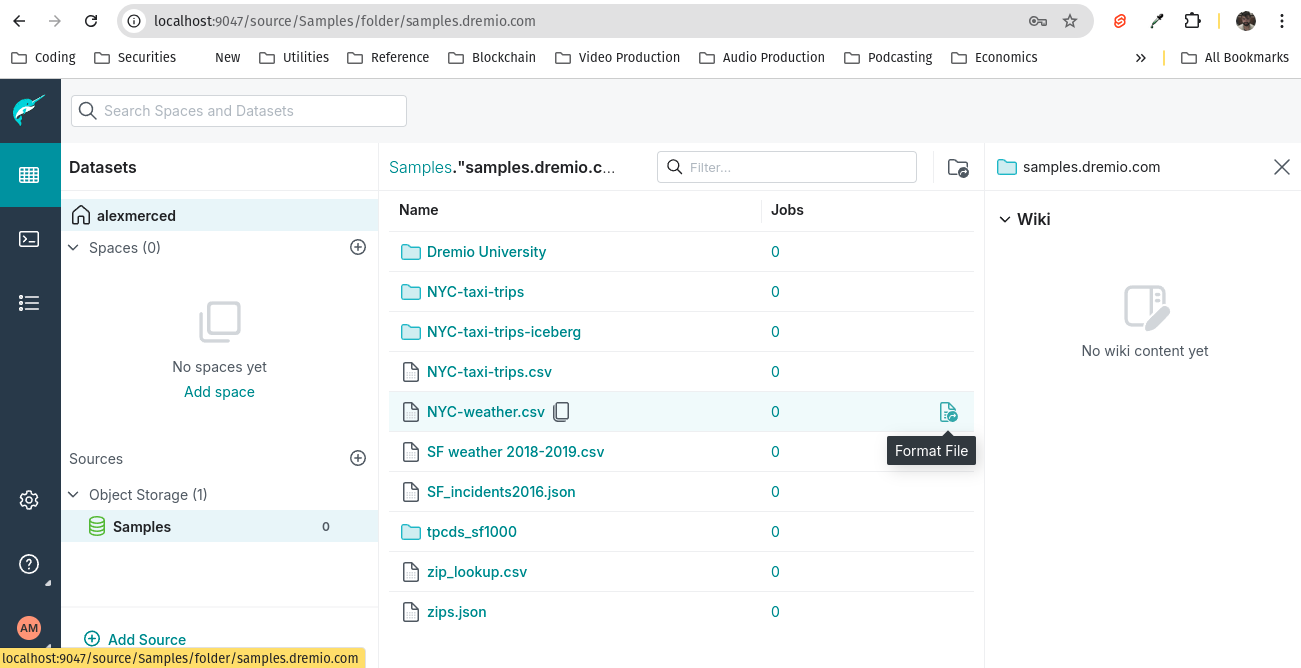The height and width of the screenshot is (668, 1301).
Task: Click the Add space link
Action: click(x=219, y=392)
